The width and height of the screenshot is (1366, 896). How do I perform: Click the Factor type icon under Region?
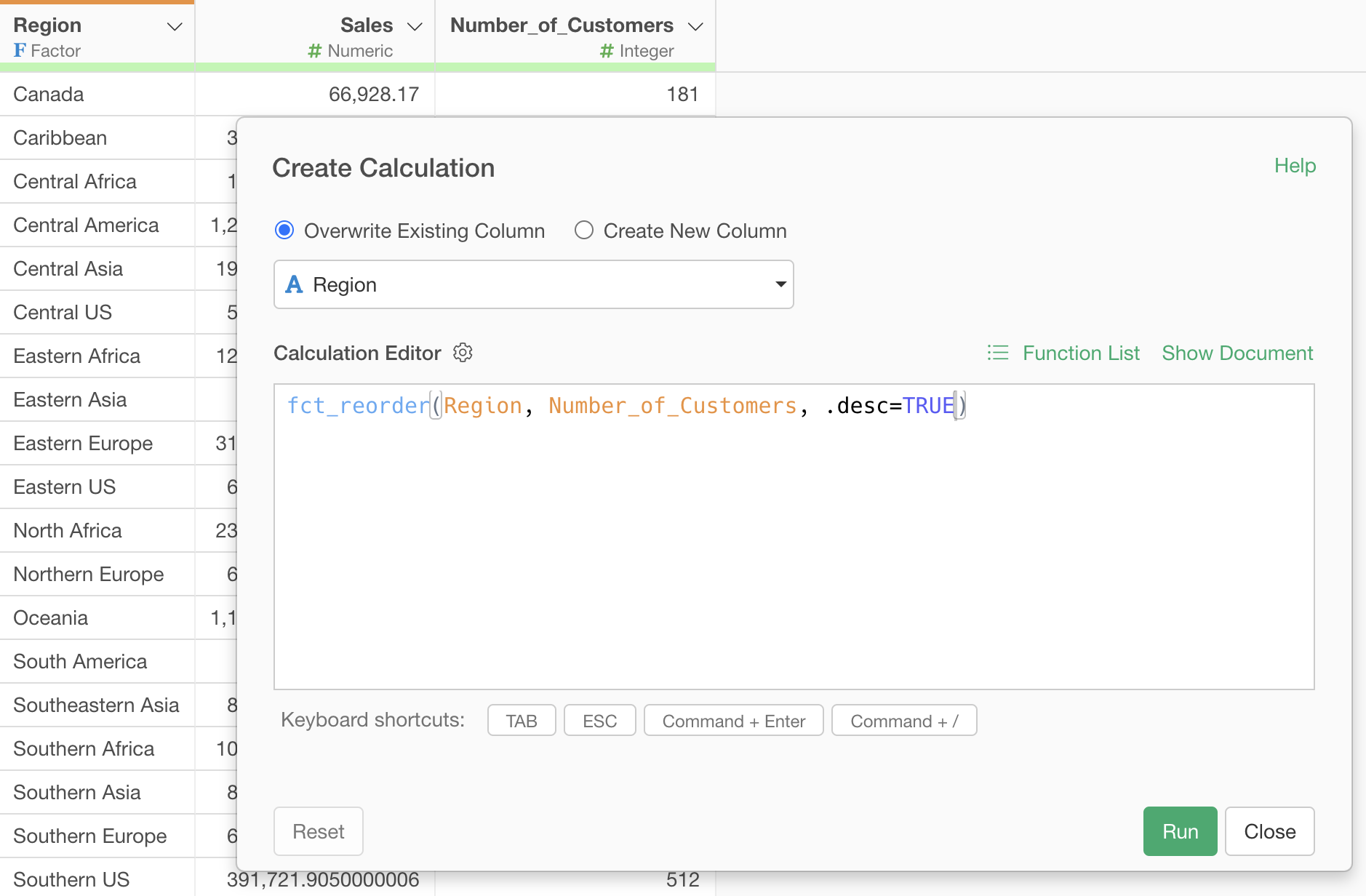[x=20, y=51]
